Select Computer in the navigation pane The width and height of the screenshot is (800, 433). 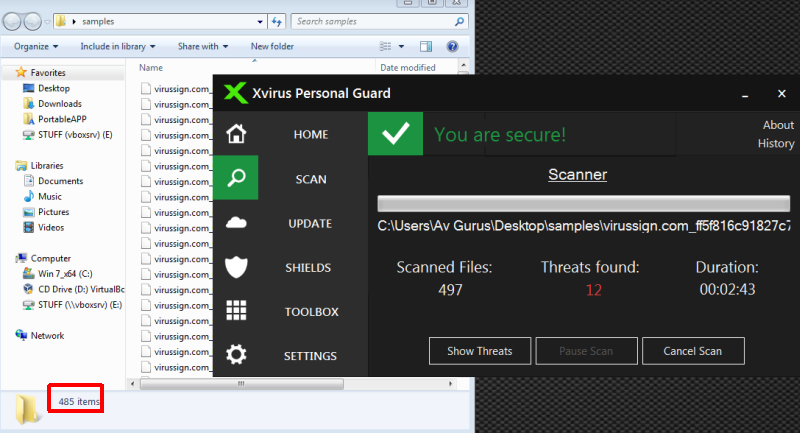[x=51, y=258]
